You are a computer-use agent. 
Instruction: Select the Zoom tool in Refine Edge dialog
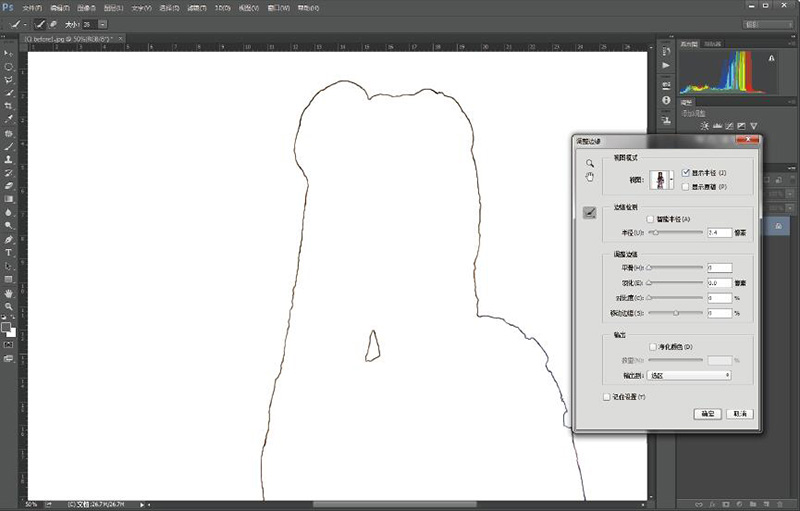tap(590, 163)
